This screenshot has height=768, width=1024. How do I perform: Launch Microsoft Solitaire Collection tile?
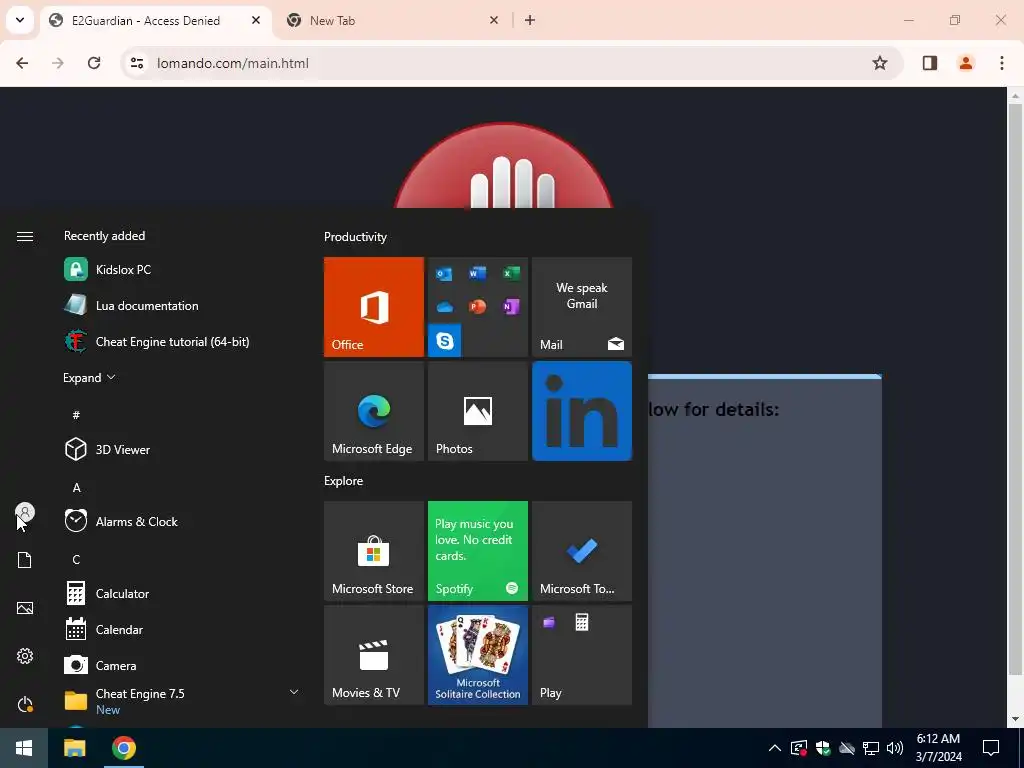pyautogui.click(x=477, y=655)
